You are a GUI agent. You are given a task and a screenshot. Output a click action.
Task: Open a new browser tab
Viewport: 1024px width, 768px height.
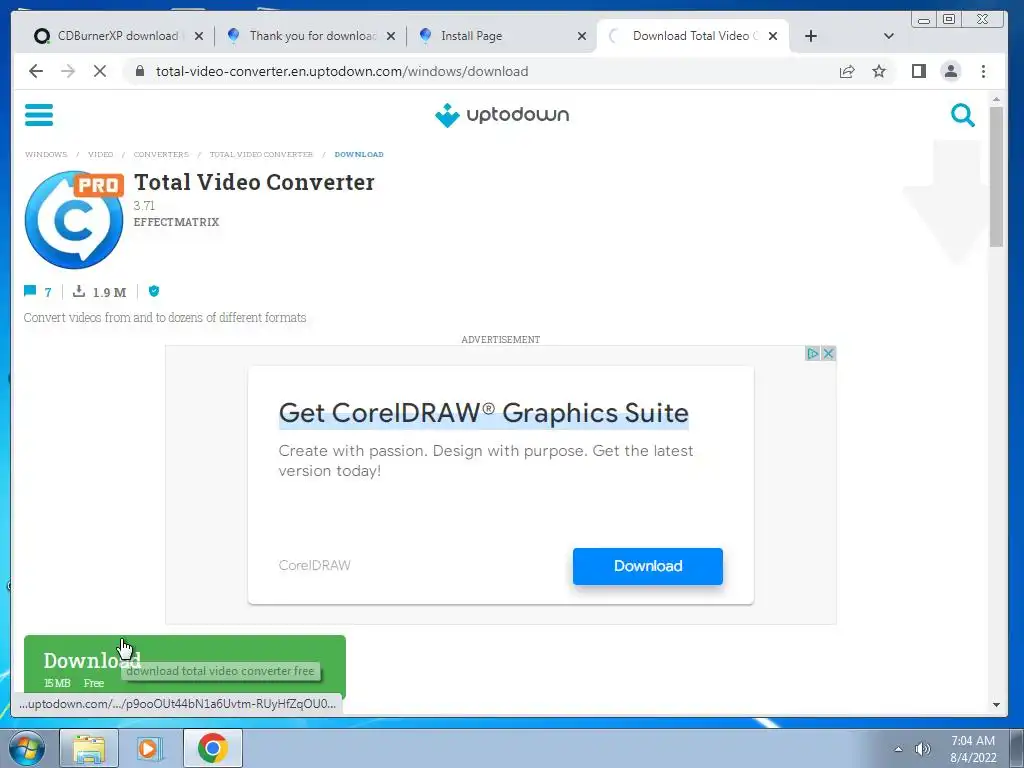point(810,36)
